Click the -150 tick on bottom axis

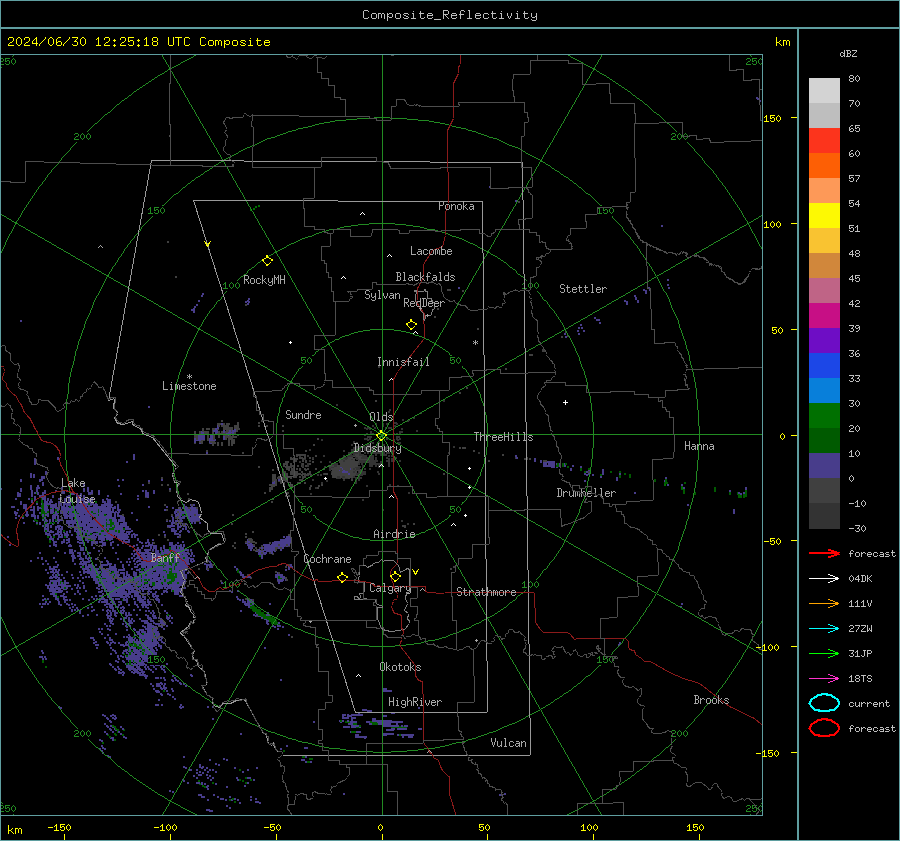point(59,828)
